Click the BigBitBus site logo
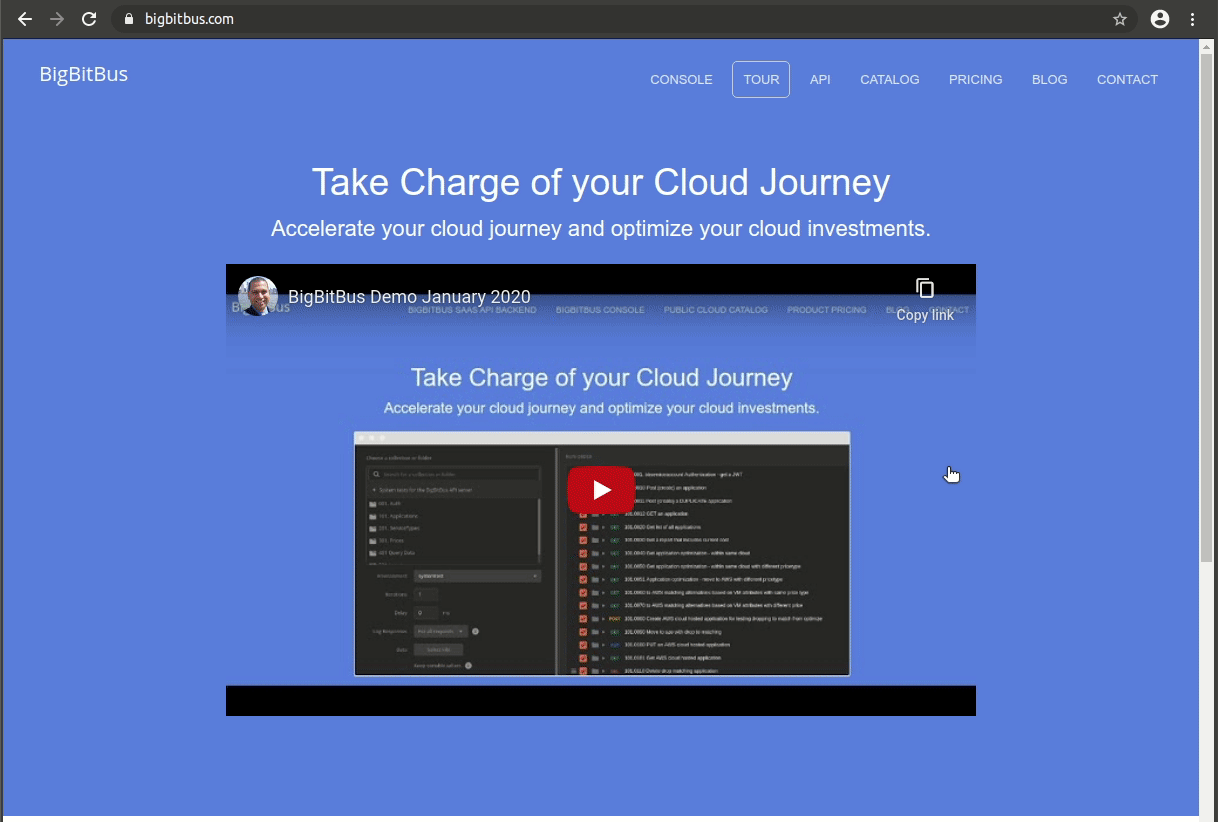Image resolution: width=1218 pixels, height=822 pixels. [x=84, y=75]
